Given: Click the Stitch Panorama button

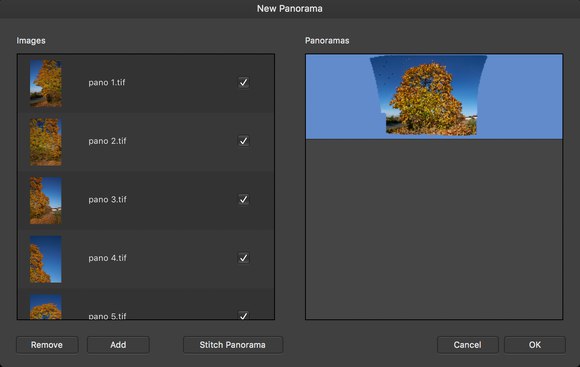Looking at the screenshot, I should 233,345.
